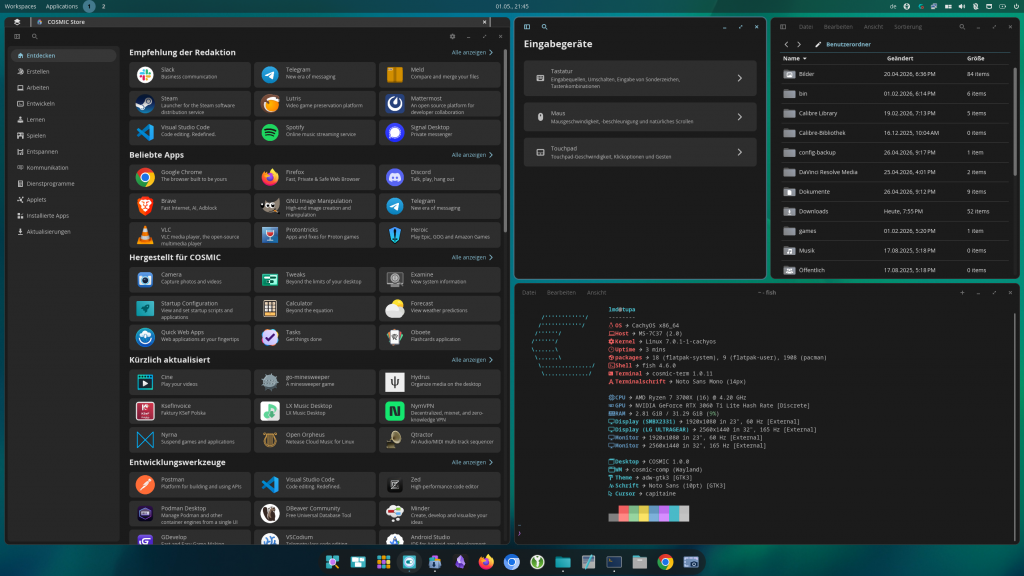1024x576 pixels.
Task: Launch Firefox from the dock
Action: click(486, 562)
